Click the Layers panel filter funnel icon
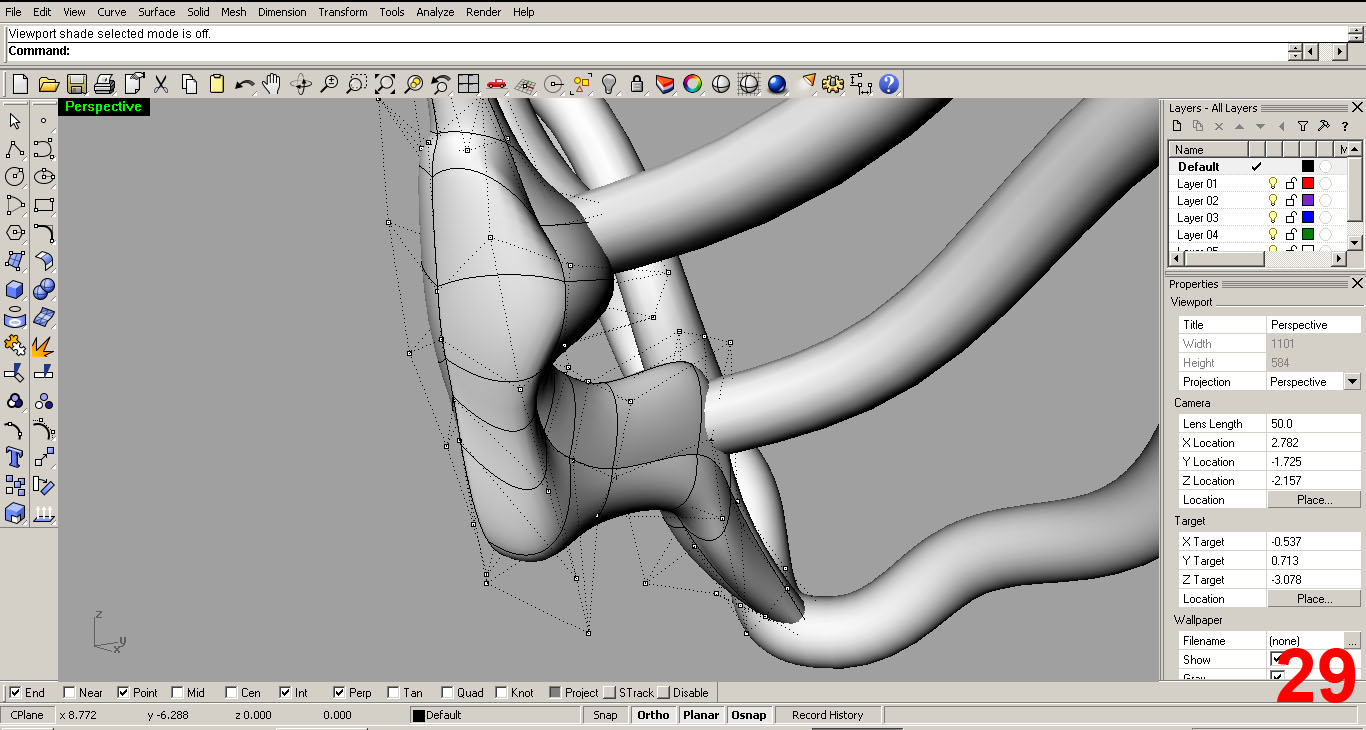 (x=1303, y=126)
